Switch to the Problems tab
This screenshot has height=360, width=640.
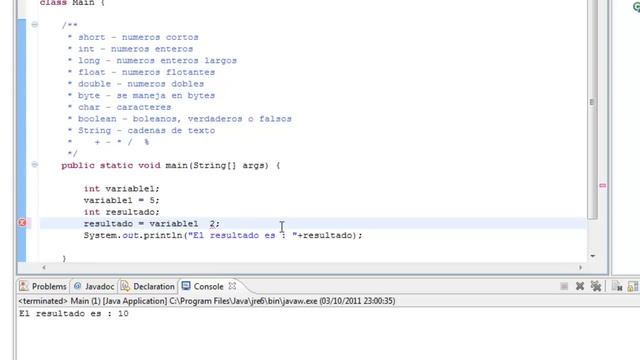click(x=43, y=287)
